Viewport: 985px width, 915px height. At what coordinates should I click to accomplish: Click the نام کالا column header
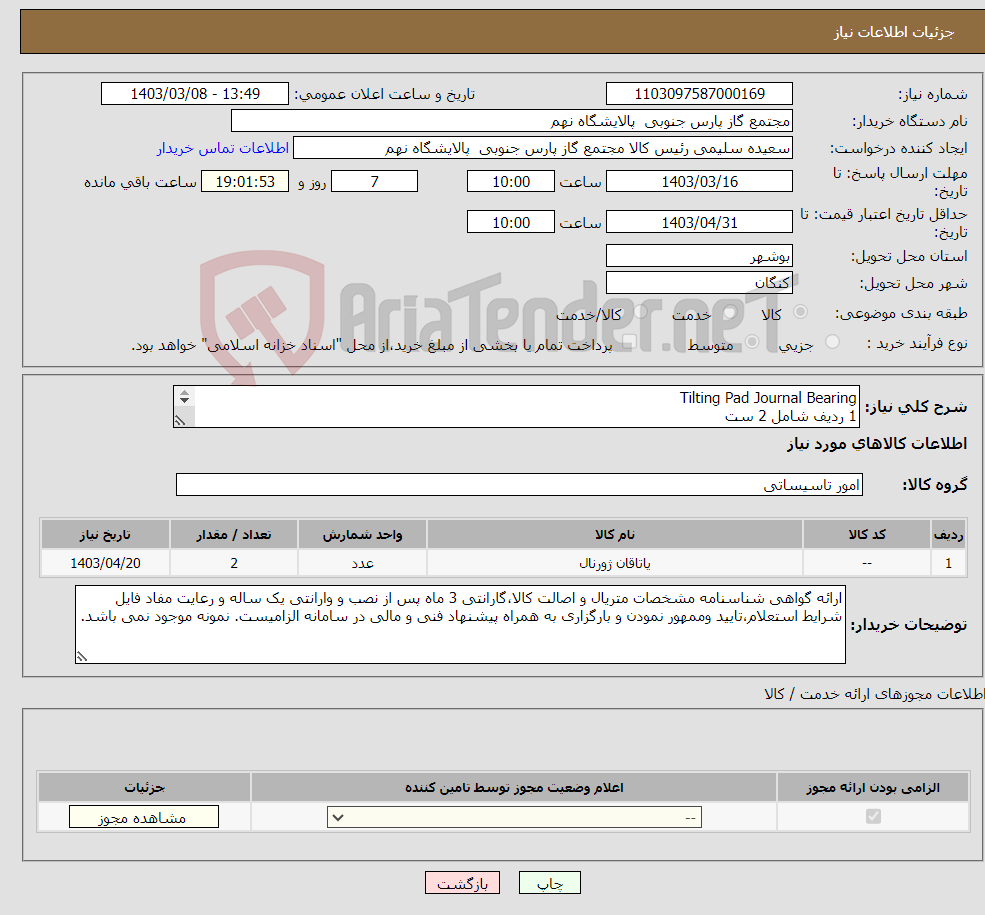click(x=614, y=534)
